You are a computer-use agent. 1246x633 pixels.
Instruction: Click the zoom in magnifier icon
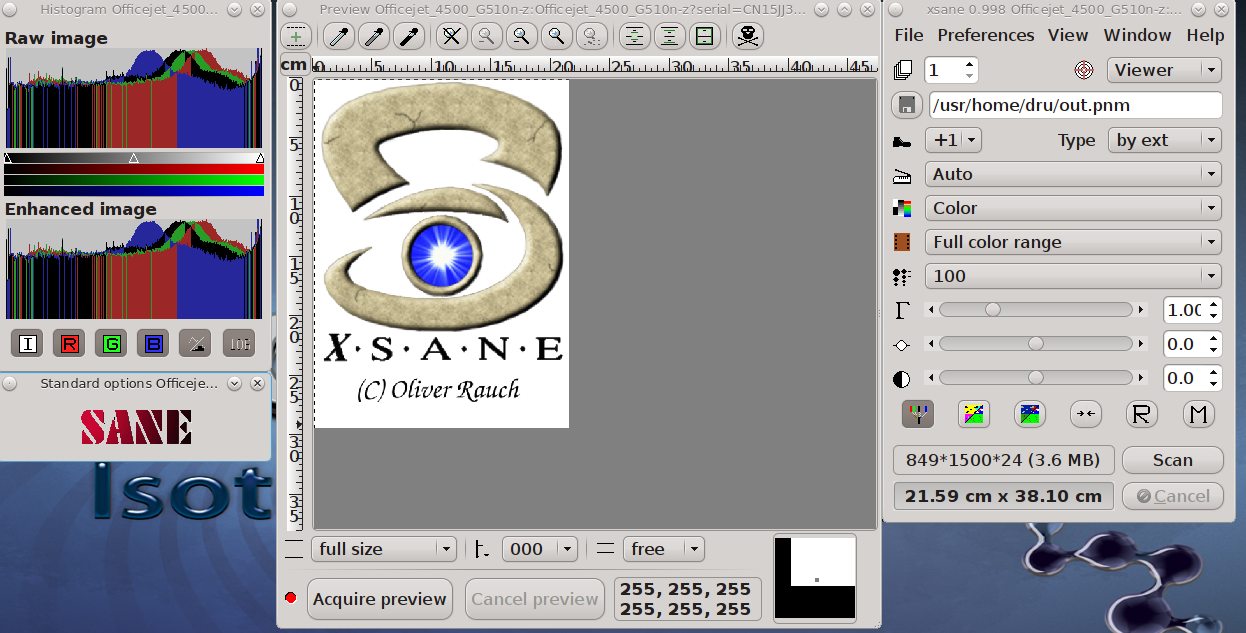pos(521,37)
